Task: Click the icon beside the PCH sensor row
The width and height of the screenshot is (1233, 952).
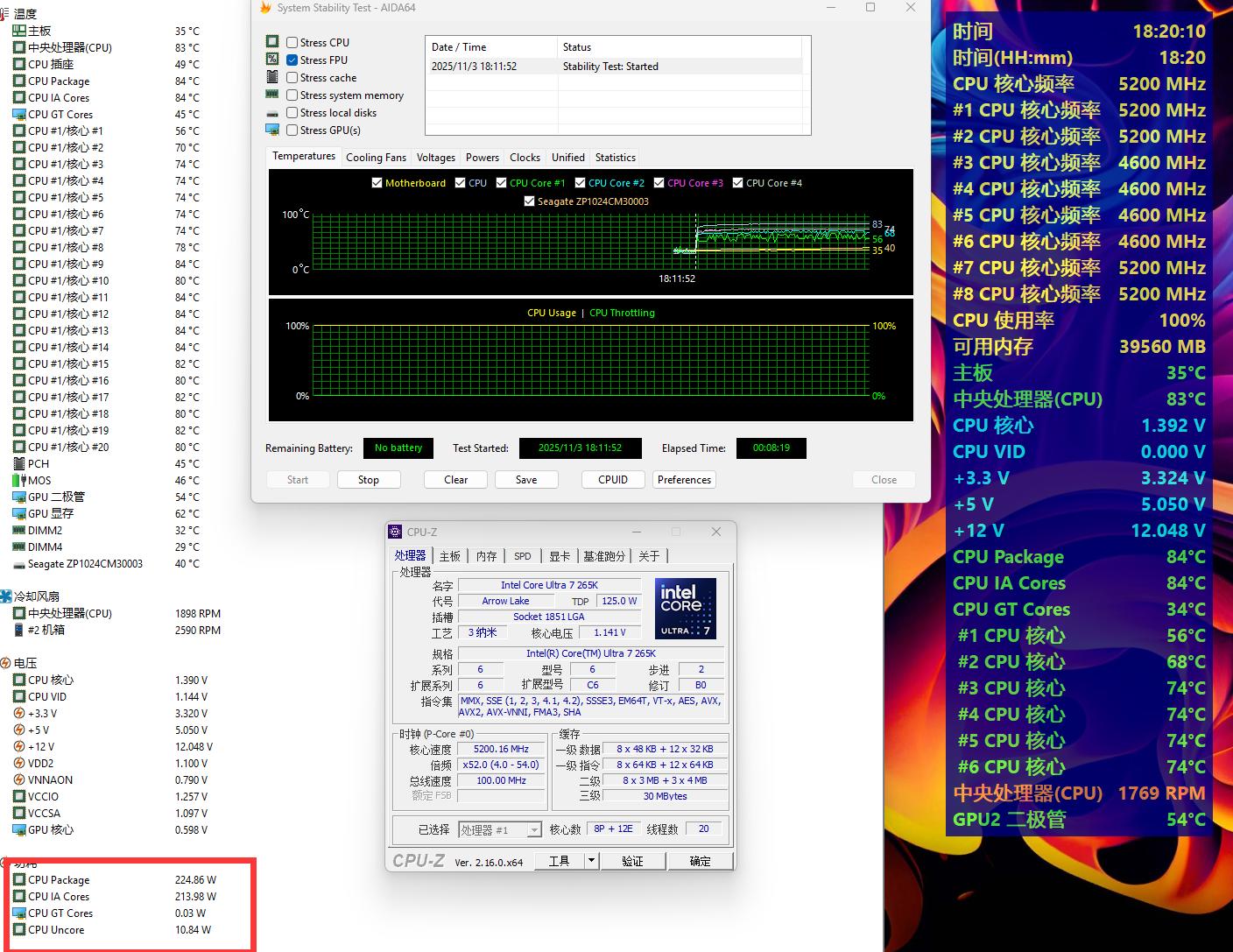Action: coord(19,463)
